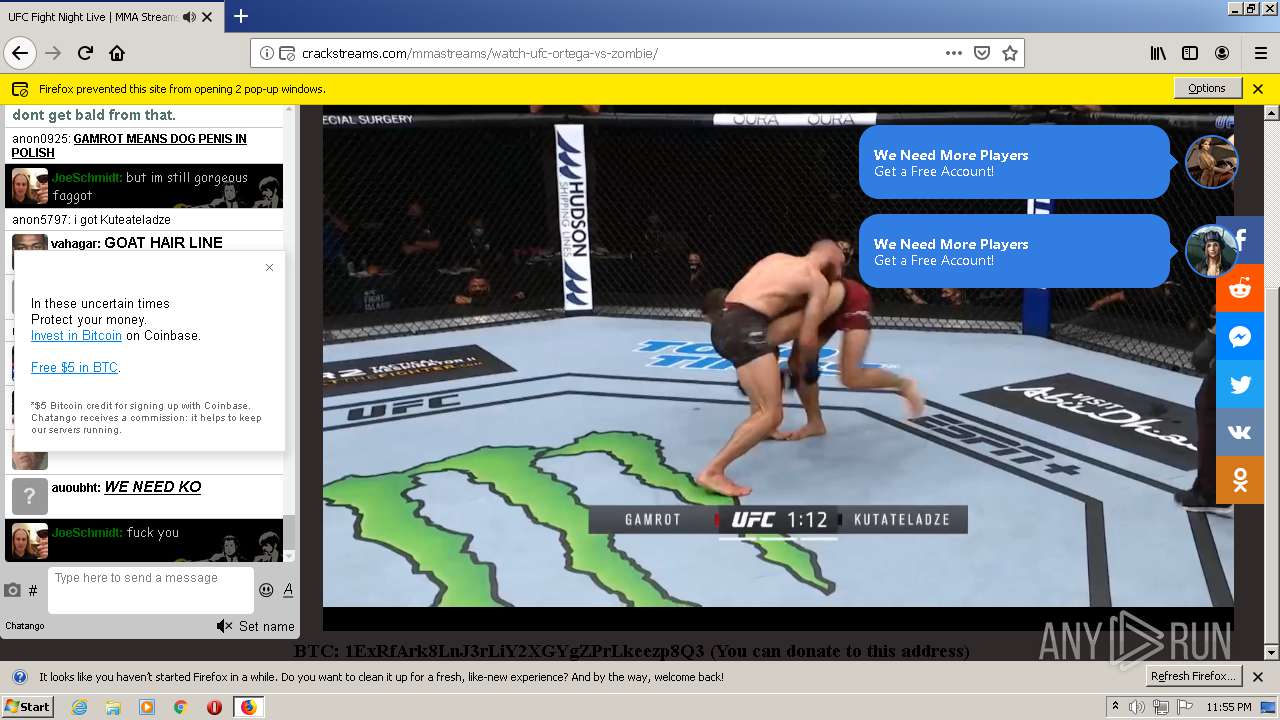
Task: Open the Firefox home page
Action: tap(117, 53)
